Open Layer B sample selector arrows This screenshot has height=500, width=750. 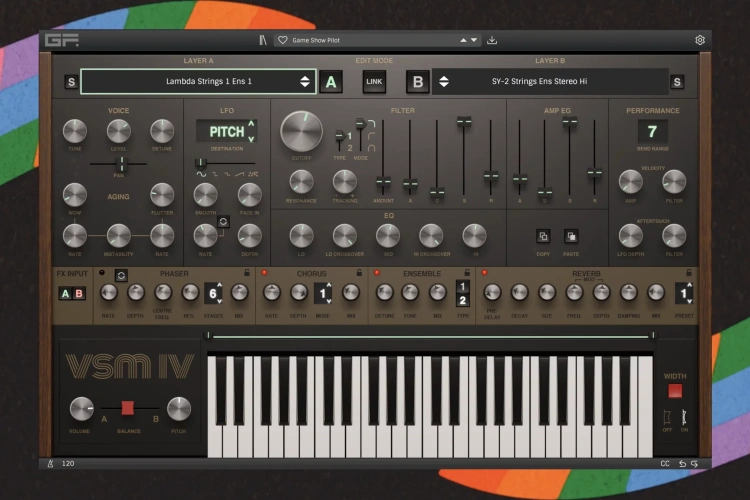444,81
